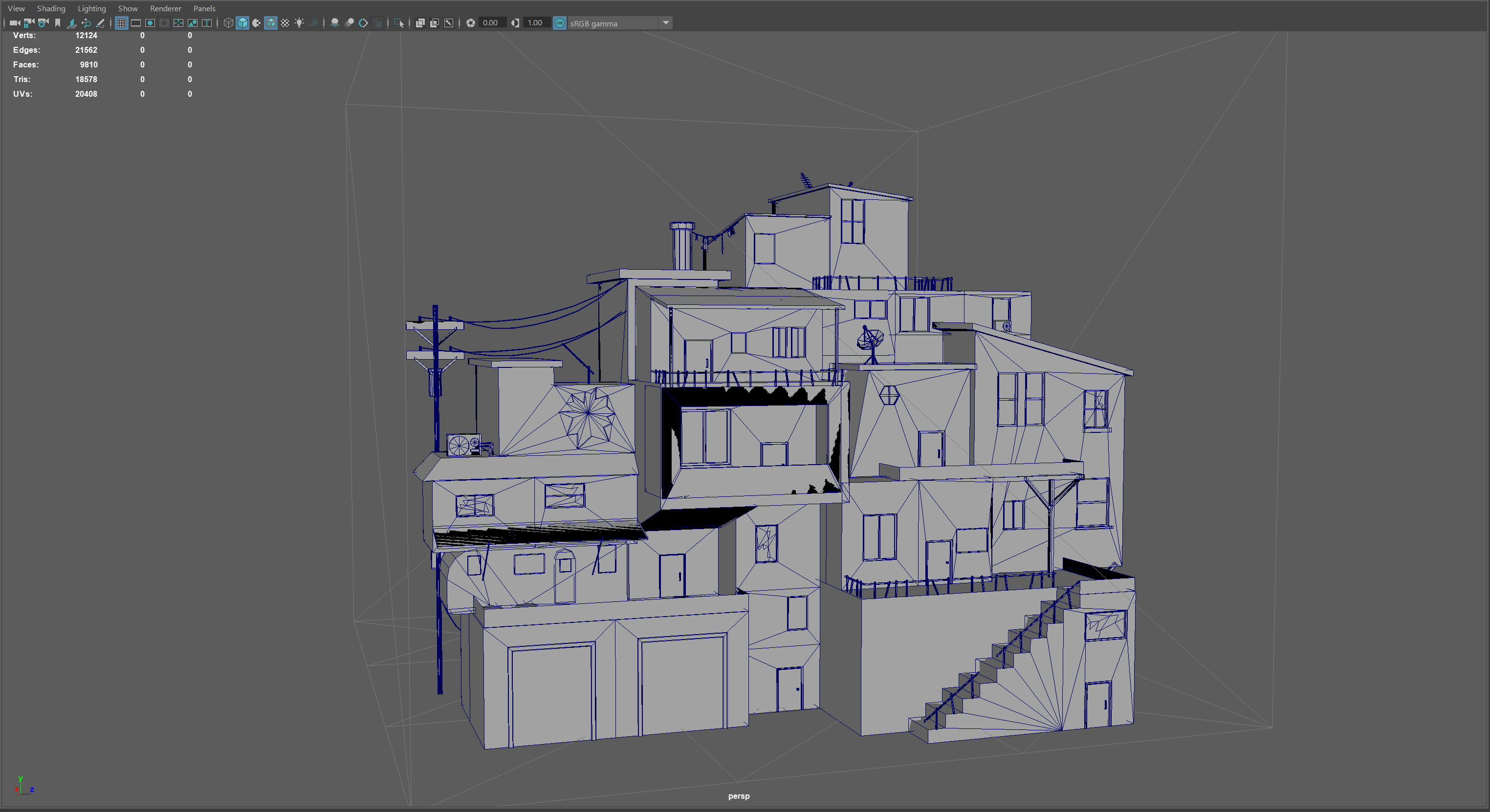Viewport: 1490px width, 812px height.
Task: Click the Edges: label
Action: [26, 50]
